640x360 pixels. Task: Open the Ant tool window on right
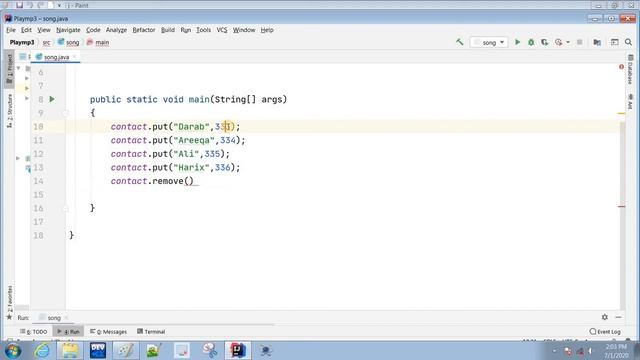pyautogui.click(x=631, y=102)
